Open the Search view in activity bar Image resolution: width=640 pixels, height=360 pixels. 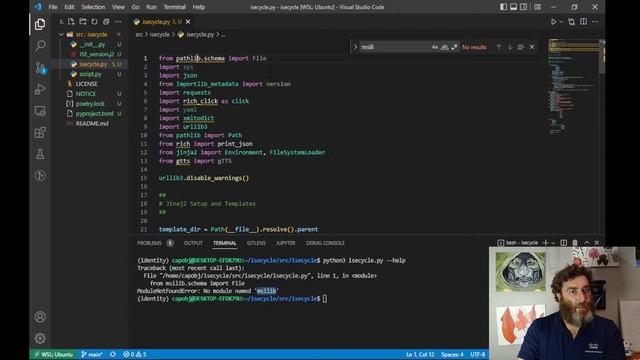pyautogui.click(x=40, y=46)
